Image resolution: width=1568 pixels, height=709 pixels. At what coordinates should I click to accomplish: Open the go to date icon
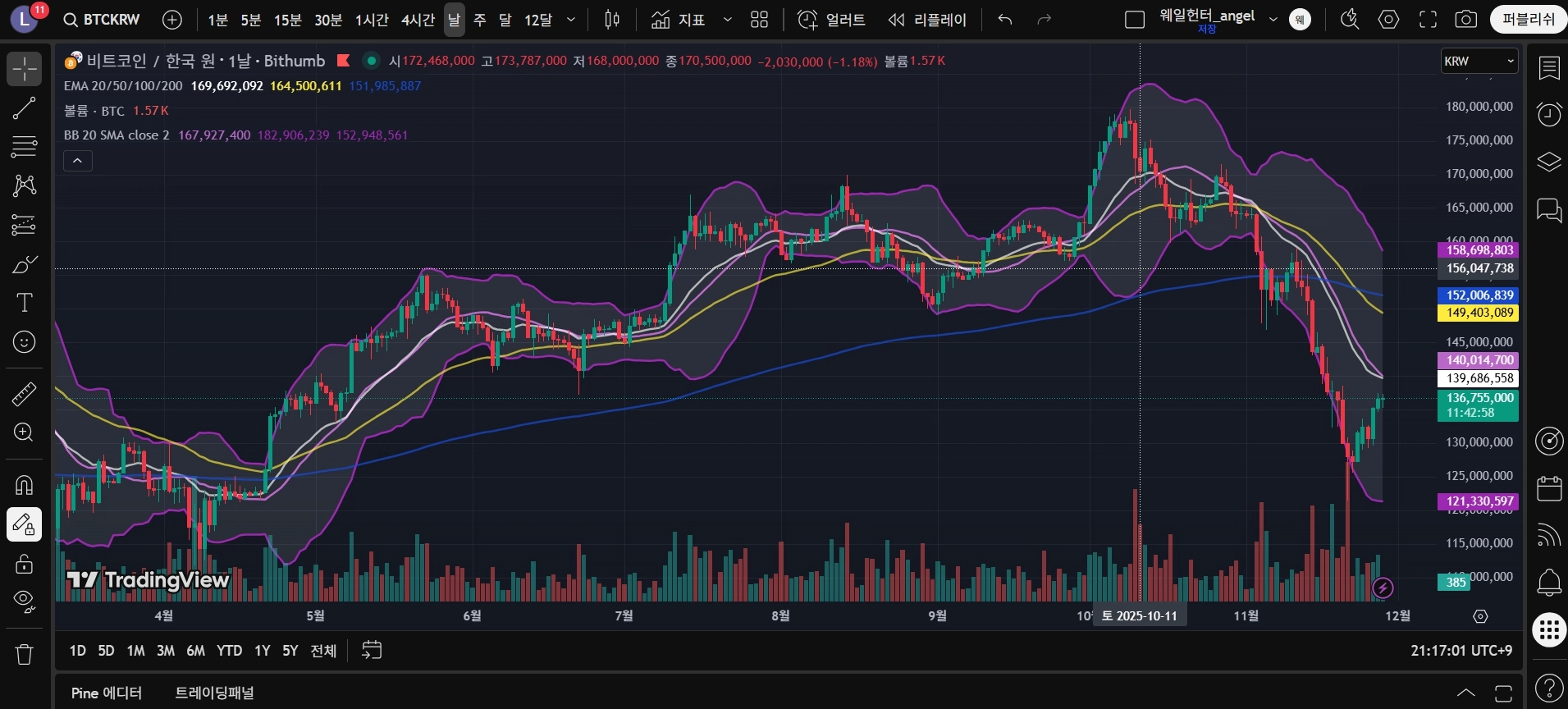[x=372, y=651]
